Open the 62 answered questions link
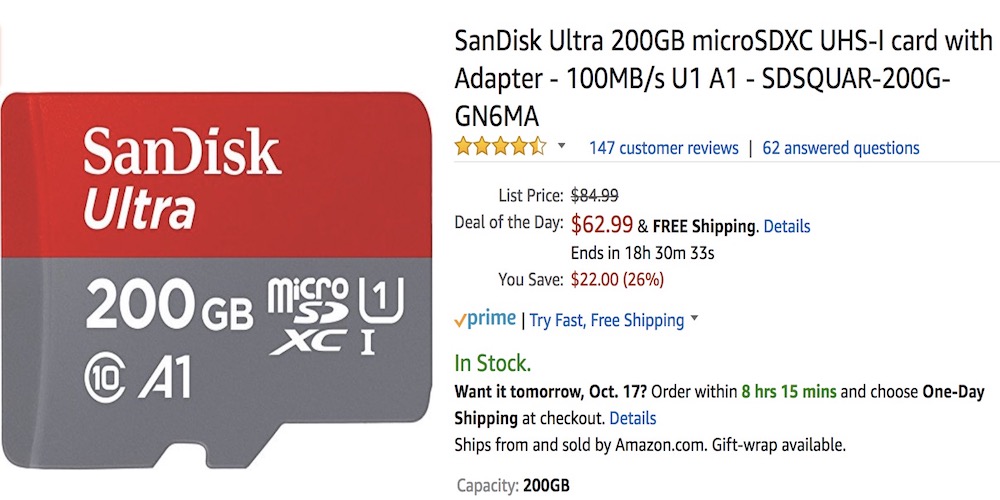 [841, 148]
